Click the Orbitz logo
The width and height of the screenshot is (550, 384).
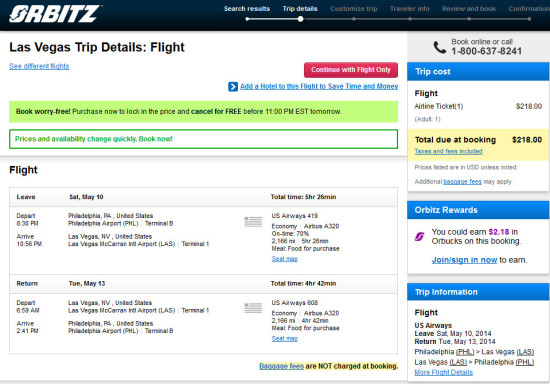(55, 14)
